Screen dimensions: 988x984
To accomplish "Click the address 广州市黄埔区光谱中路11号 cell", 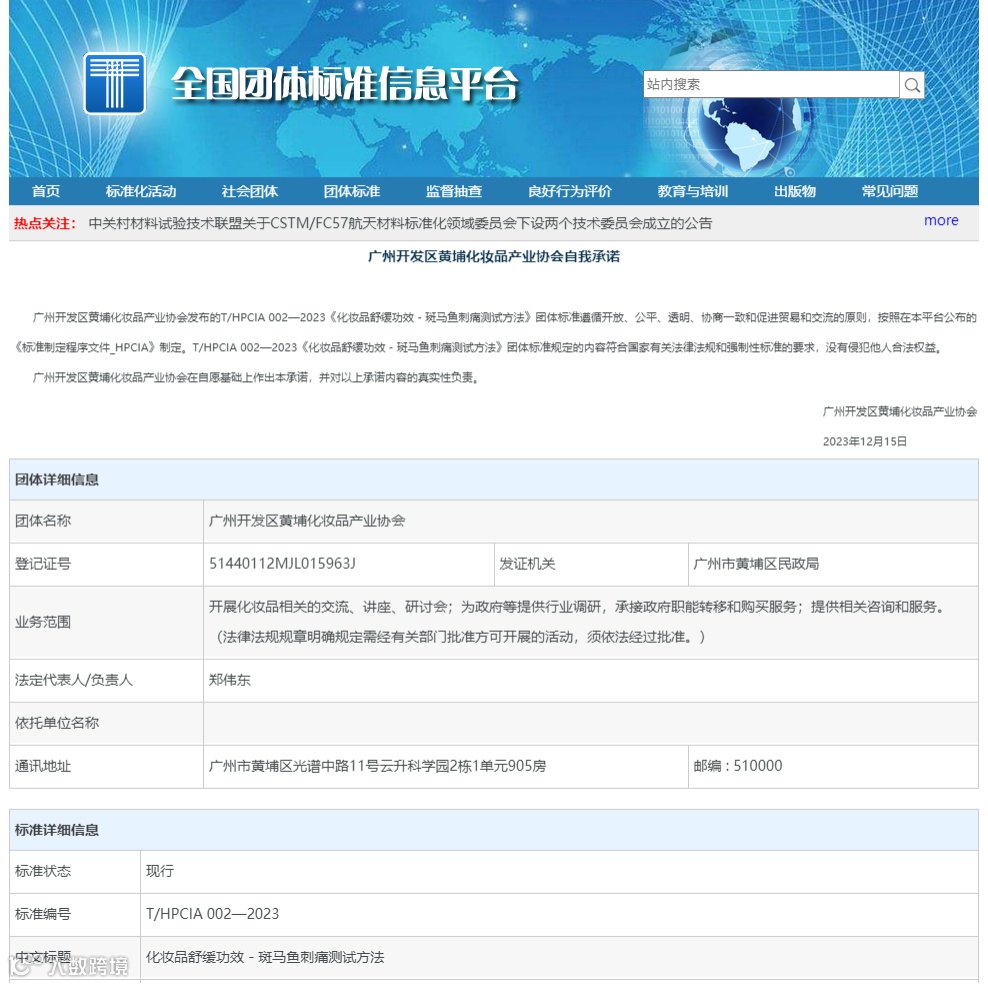I will point(445,767).
